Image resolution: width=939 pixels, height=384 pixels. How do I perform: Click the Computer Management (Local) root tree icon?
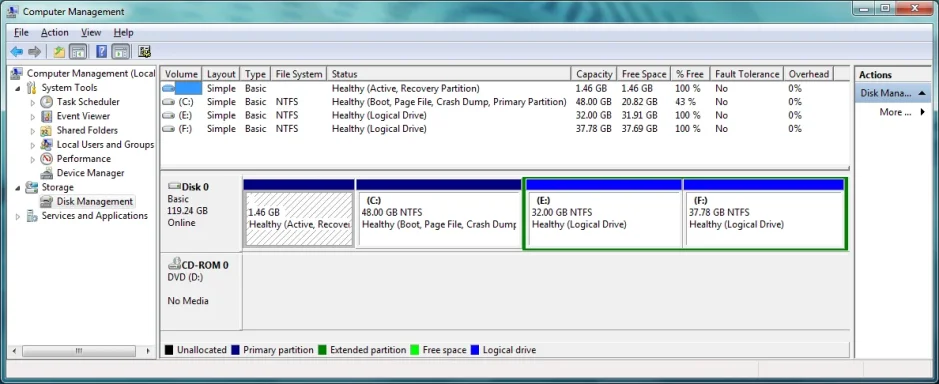pos(17,73)
